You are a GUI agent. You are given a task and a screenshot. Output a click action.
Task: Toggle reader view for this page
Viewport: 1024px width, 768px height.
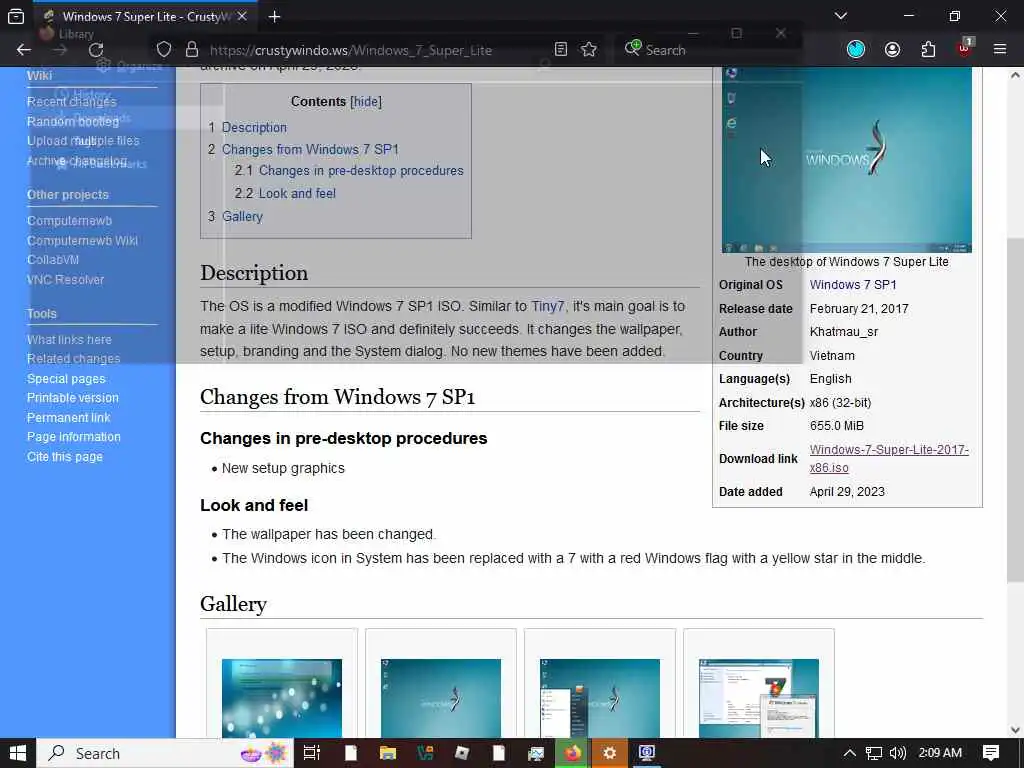click(560, 50)
